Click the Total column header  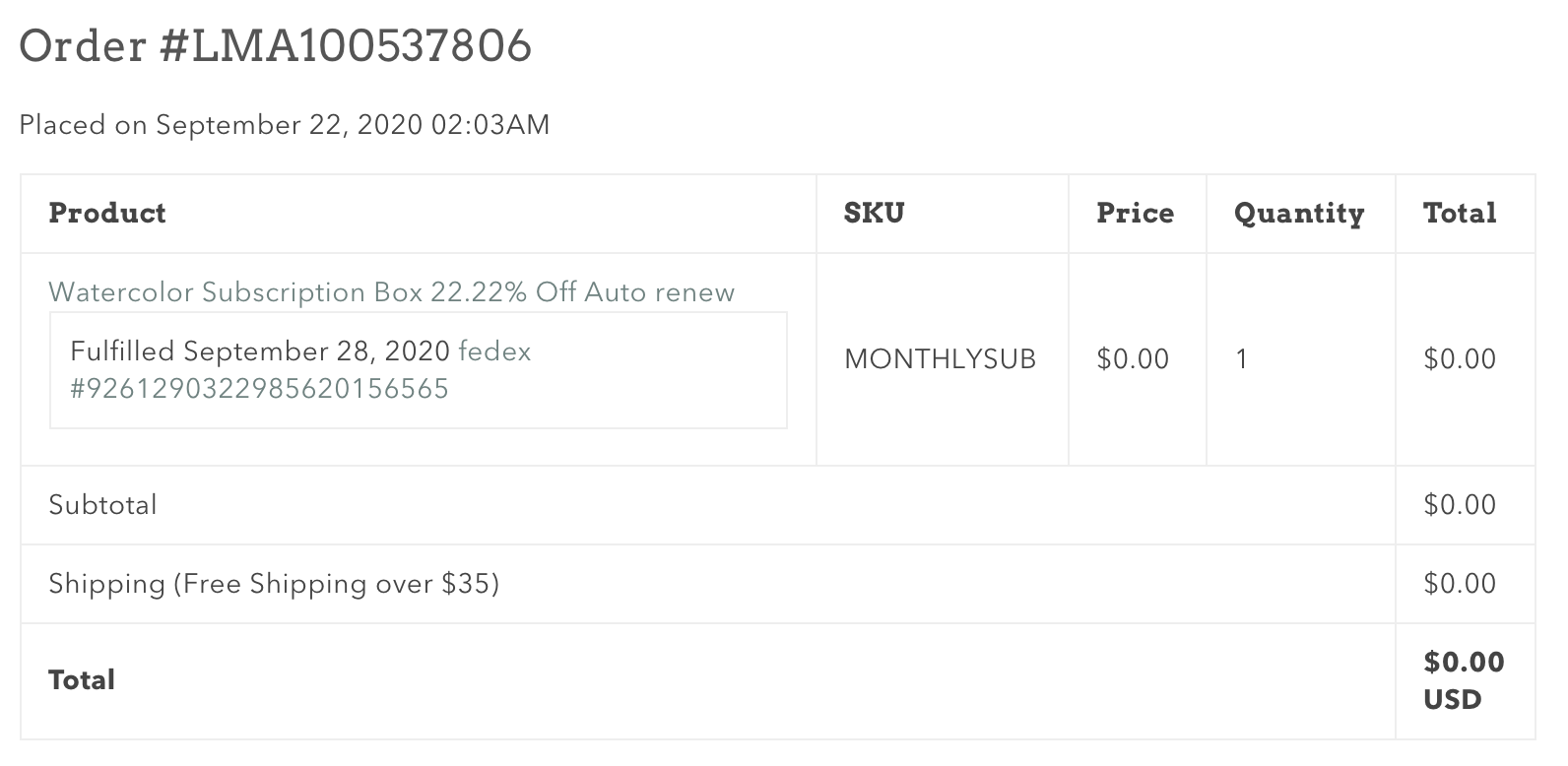point(1460,214)
